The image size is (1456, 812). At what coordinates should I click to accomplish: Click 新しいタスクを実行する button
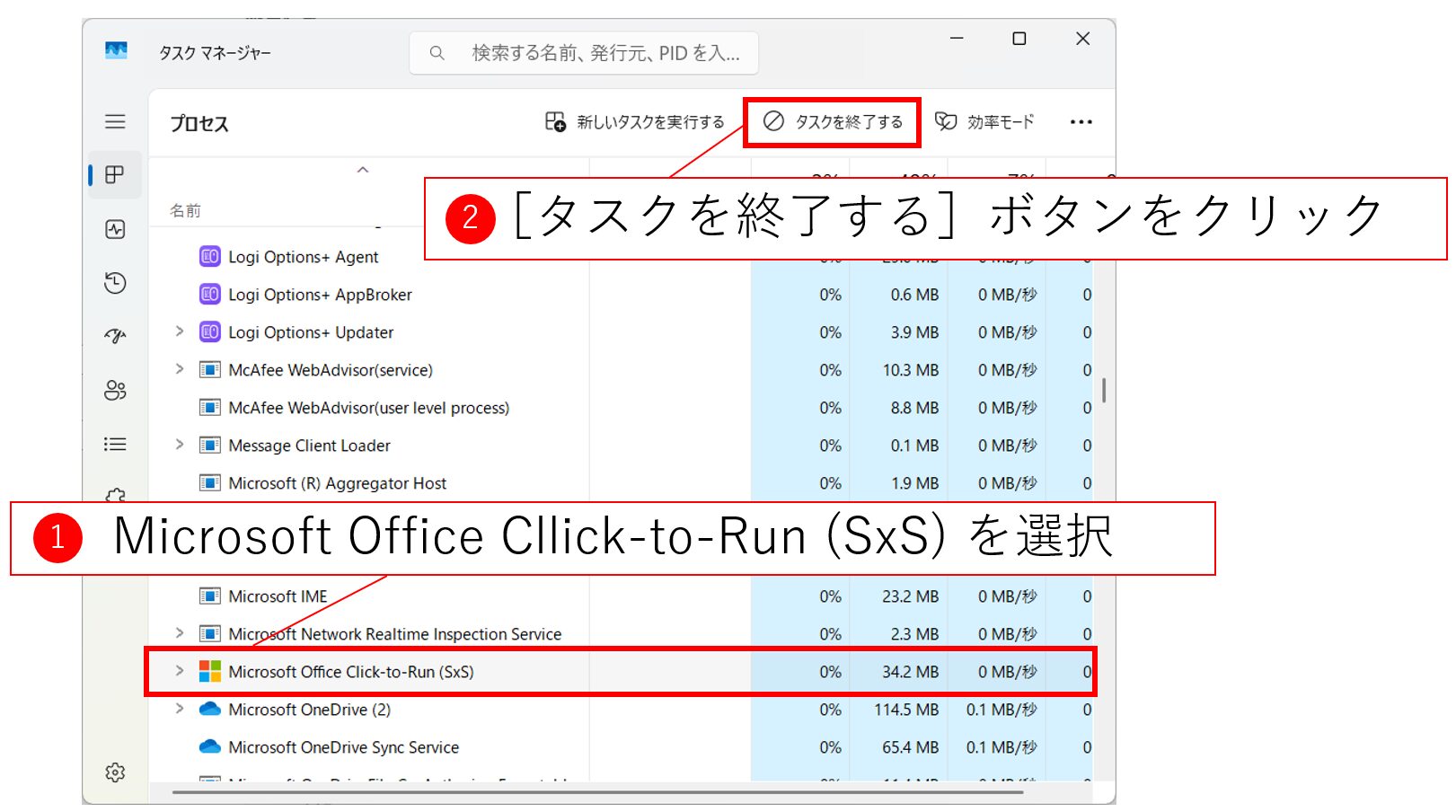coord(634,122)
